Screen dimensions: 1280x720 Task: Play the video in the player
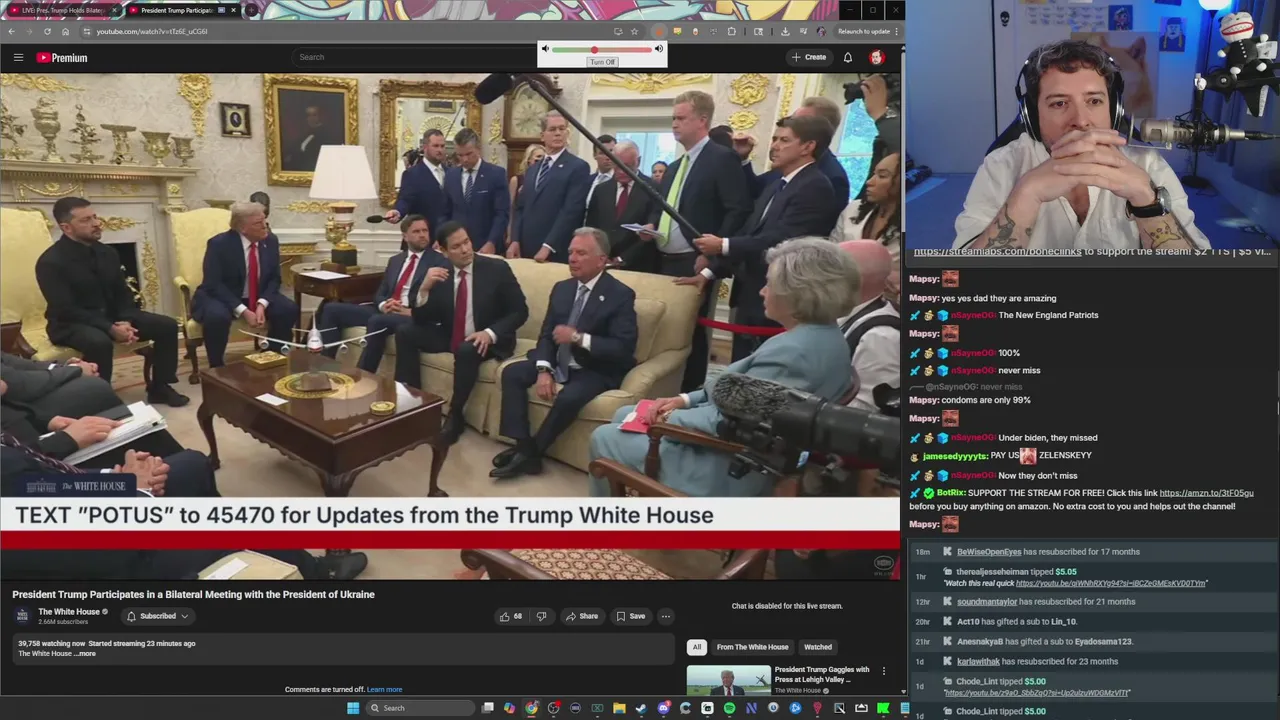click(450, 326)
